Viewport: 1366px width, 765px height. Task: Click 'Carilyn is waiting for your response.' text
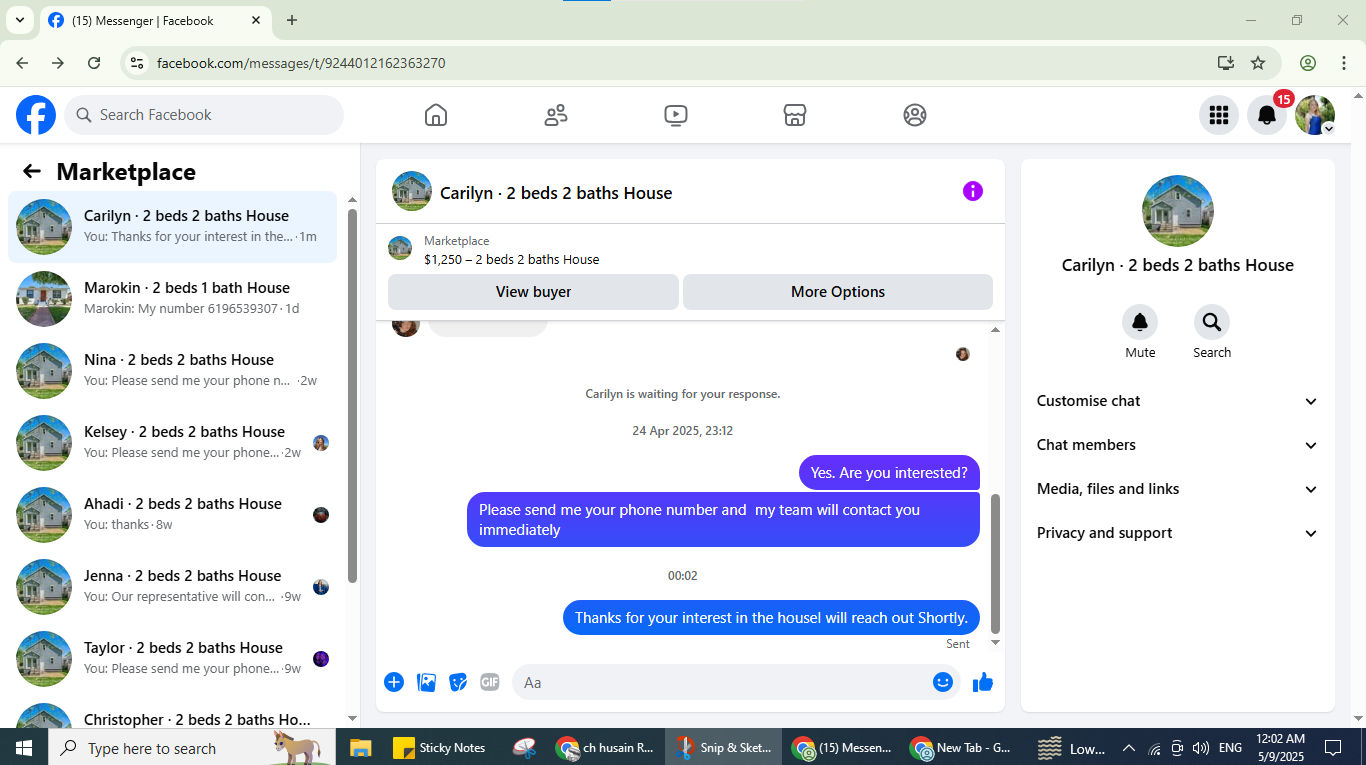[683, 394]
